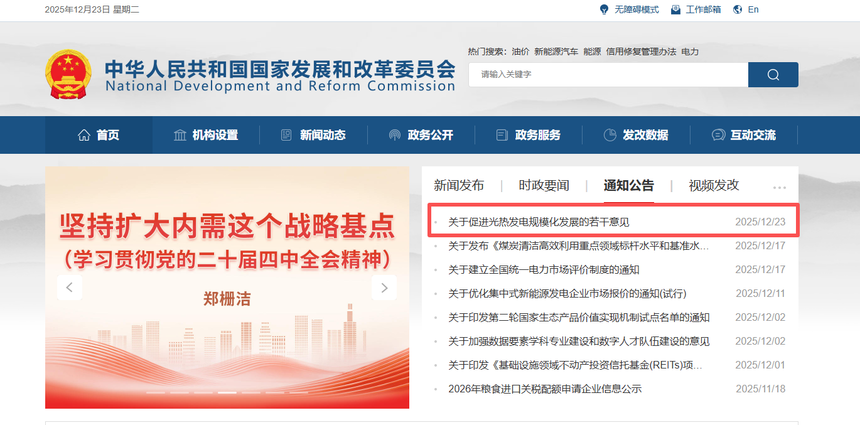
Task: Show previous banner slide with left arrow
Action: tap(70, 287)
